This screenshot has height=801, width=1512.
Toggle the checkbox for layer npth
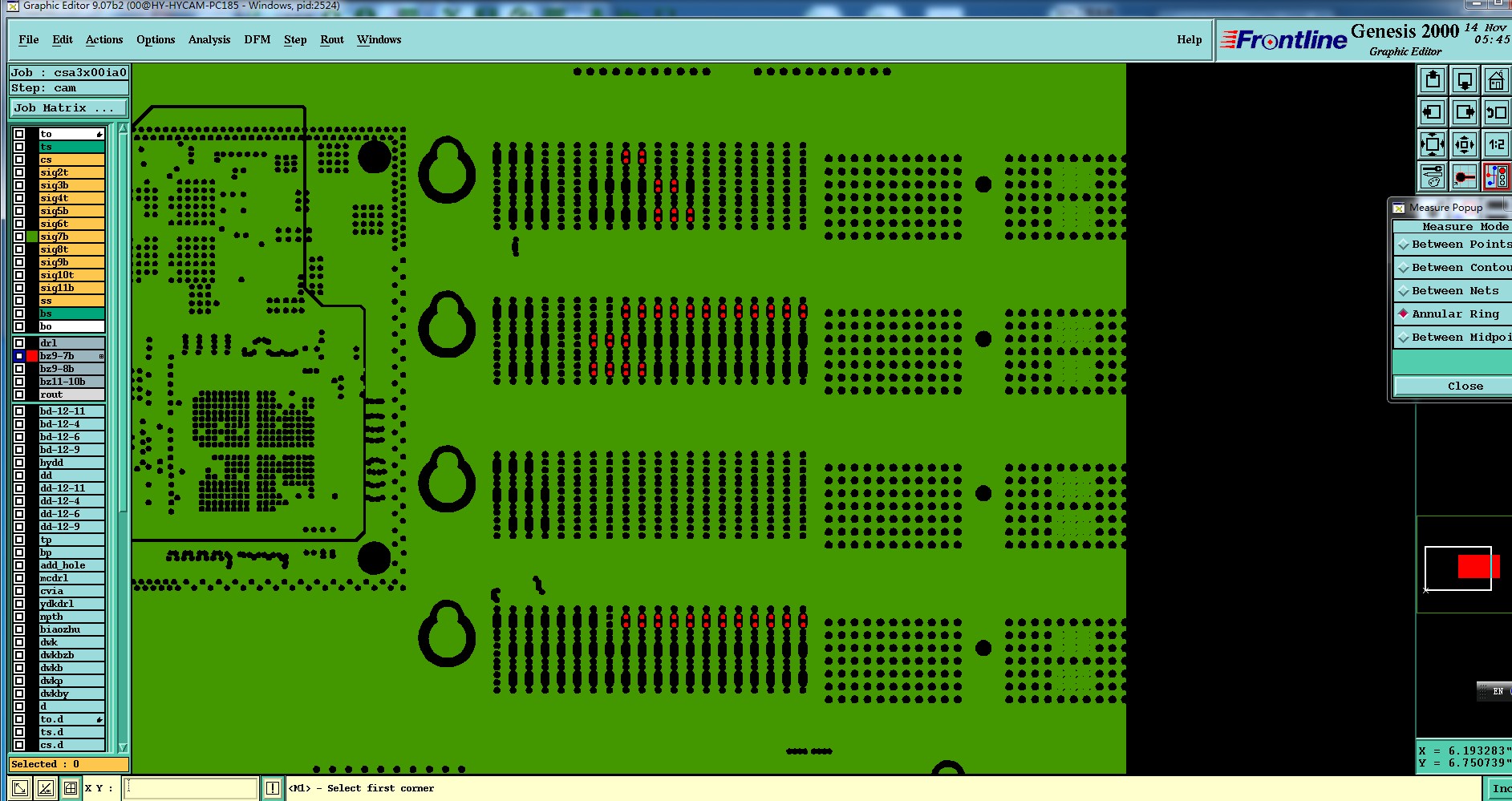(x=19, y=617)
